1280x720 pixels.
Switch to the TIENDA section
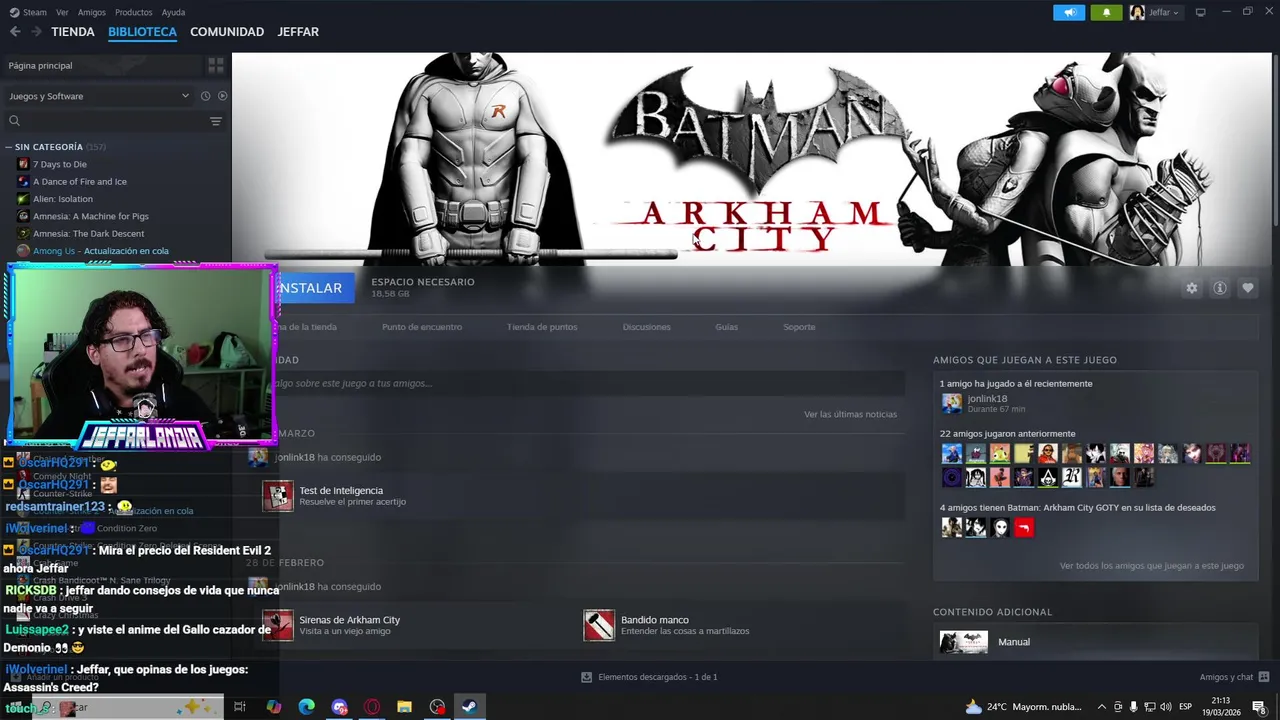click(73, 32)
